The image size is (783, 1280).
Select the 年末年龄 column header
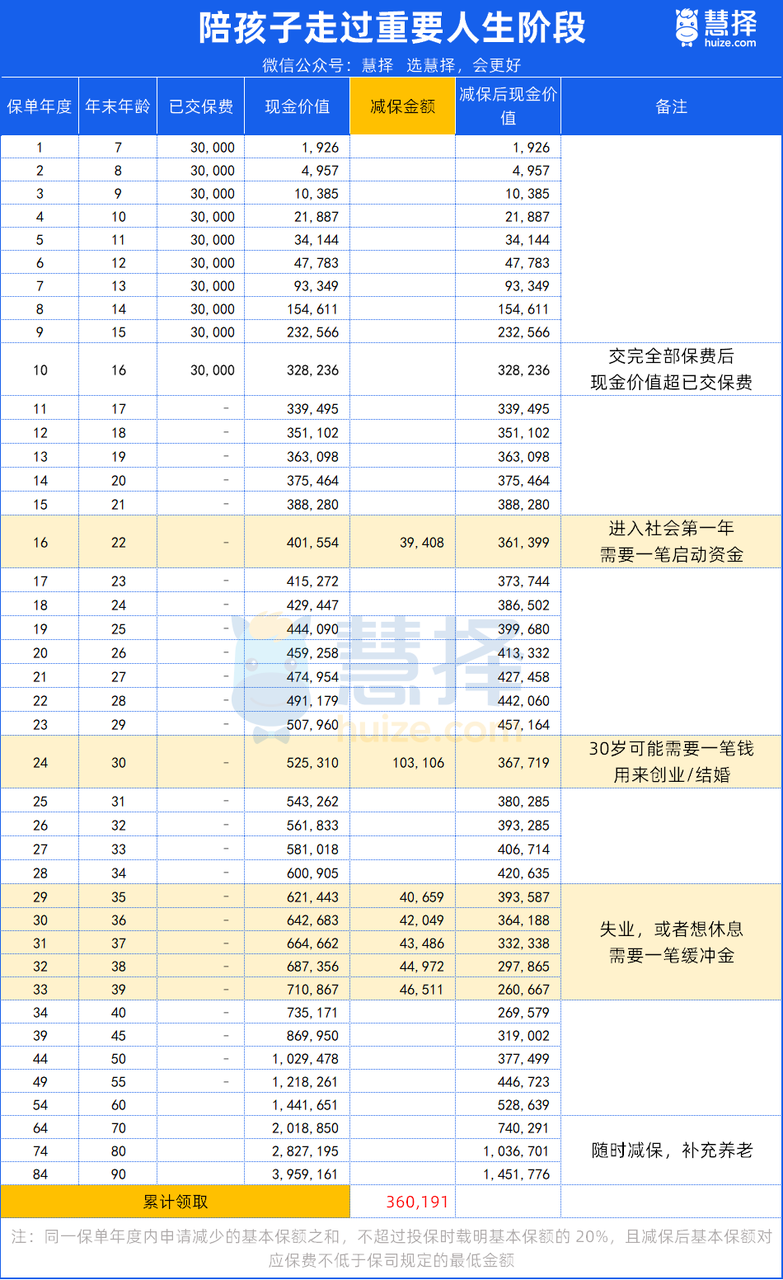[x=117, y=106]
